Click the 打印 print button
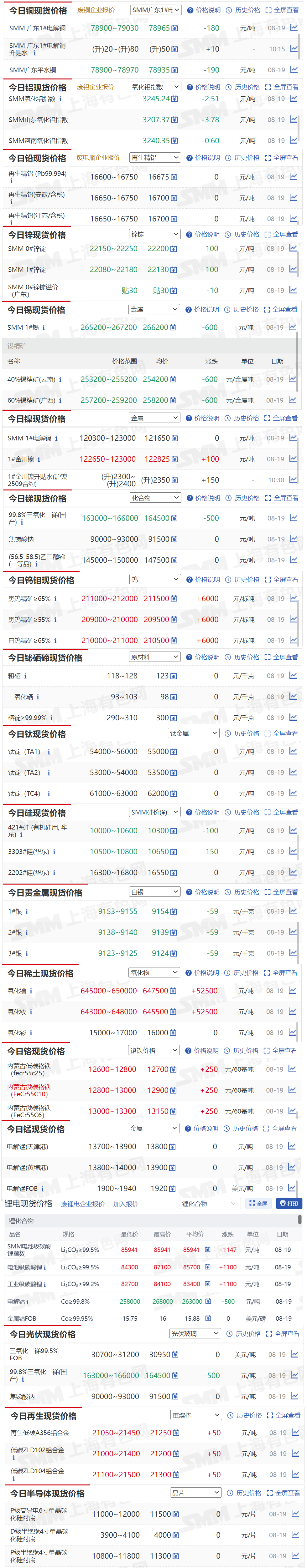Image resolution: width=307 pixels, height=1568 pixels. point(289,1203)
